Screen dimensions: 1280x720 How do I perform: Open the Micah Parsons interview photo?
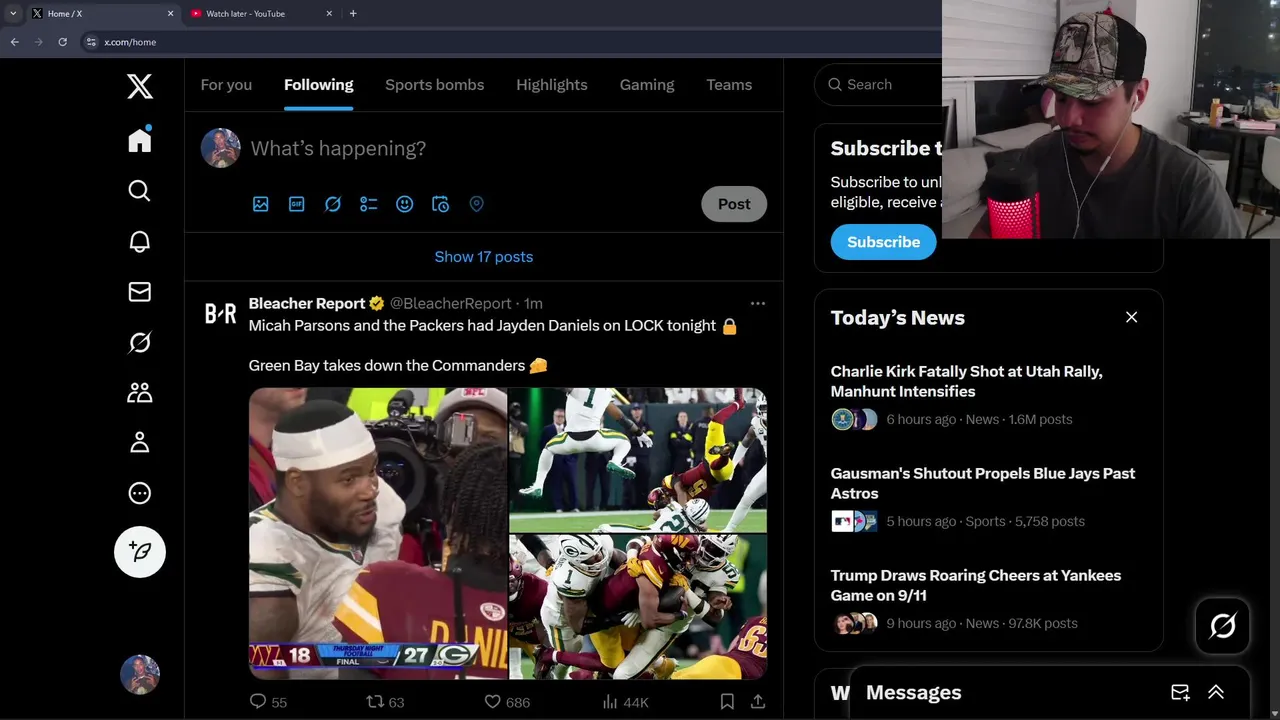click(x=378, y=534)
